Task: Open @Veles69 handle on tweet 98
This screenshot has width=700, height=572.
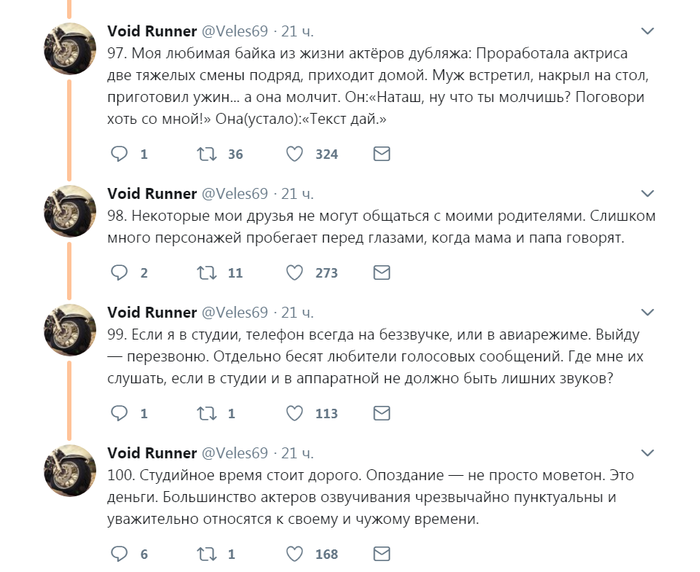Action: coord(235,193)
